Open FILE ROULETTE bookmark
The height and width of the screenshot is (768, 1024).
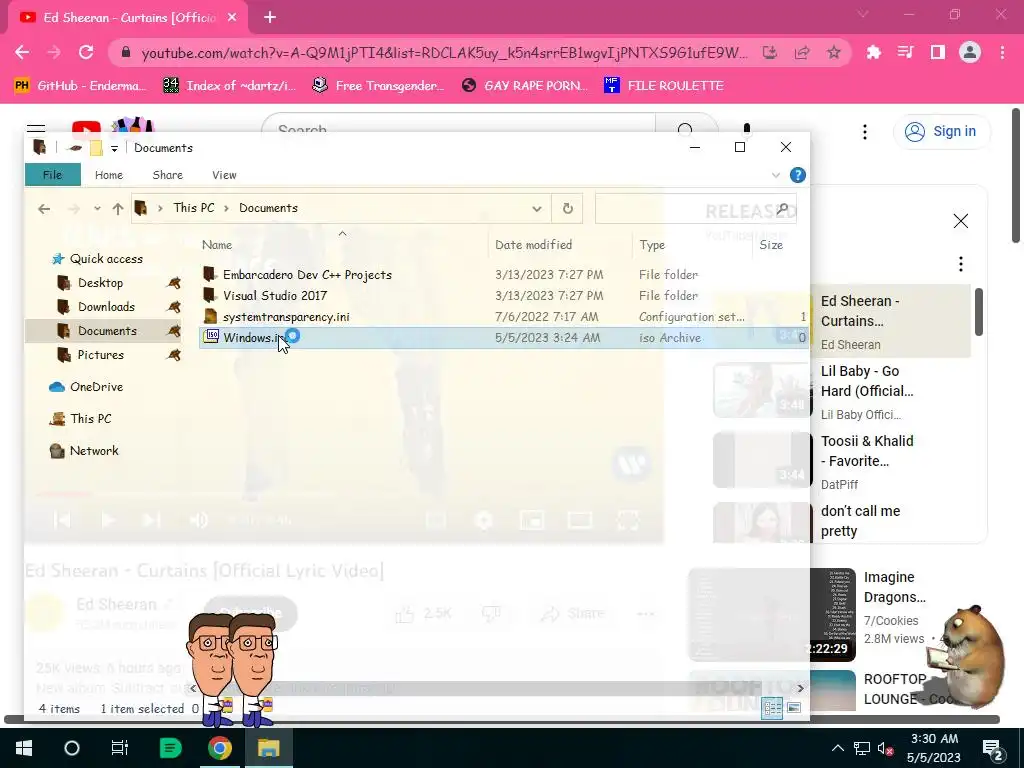(x=664, y=86)
